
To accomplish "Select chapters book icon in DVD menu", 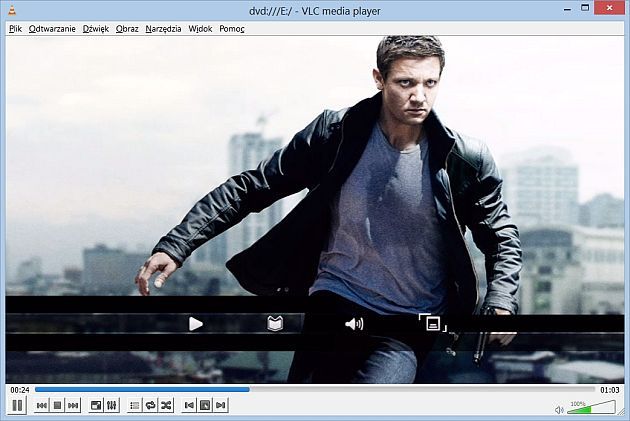I will point(275,323).
